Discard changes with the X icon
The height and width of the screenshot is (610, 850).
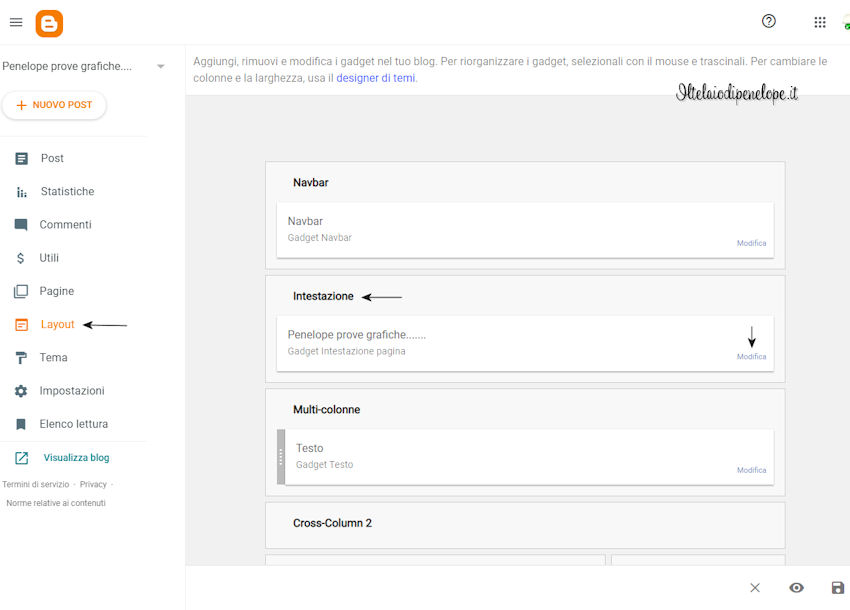[x=755, y=588]
